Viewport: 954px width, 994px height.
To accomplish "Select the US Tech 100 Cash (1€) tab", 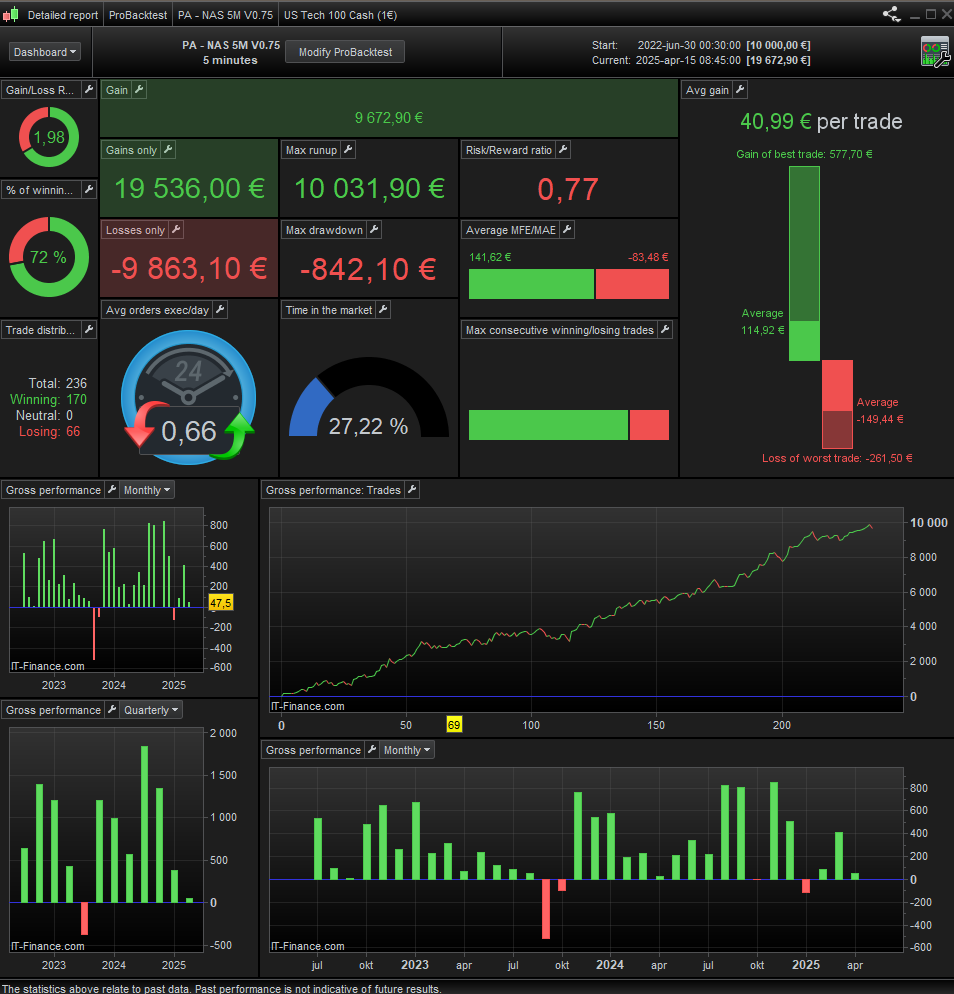I will pos(340,15).
